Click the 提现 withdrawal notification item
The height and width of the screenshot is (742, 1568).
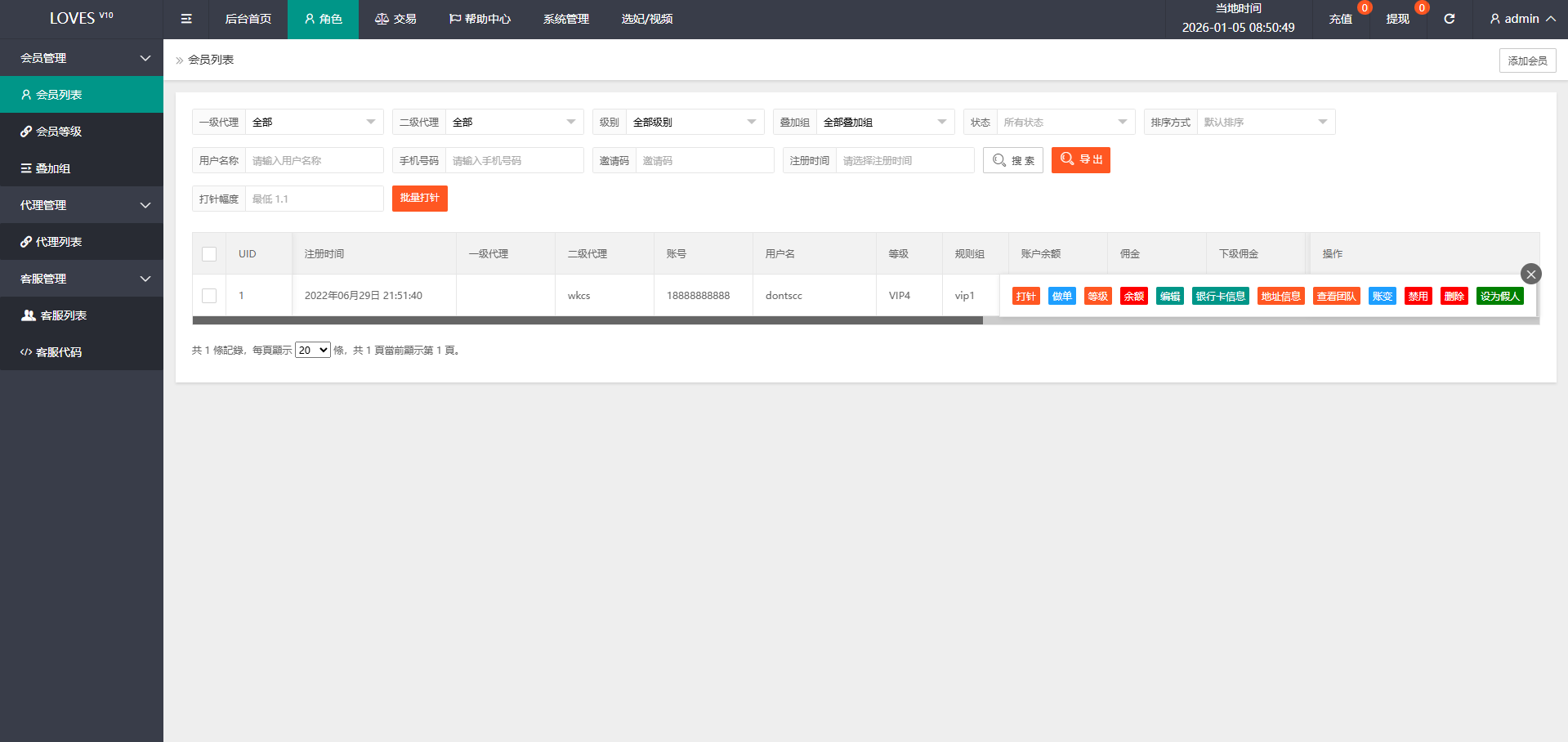[1397, 19]
